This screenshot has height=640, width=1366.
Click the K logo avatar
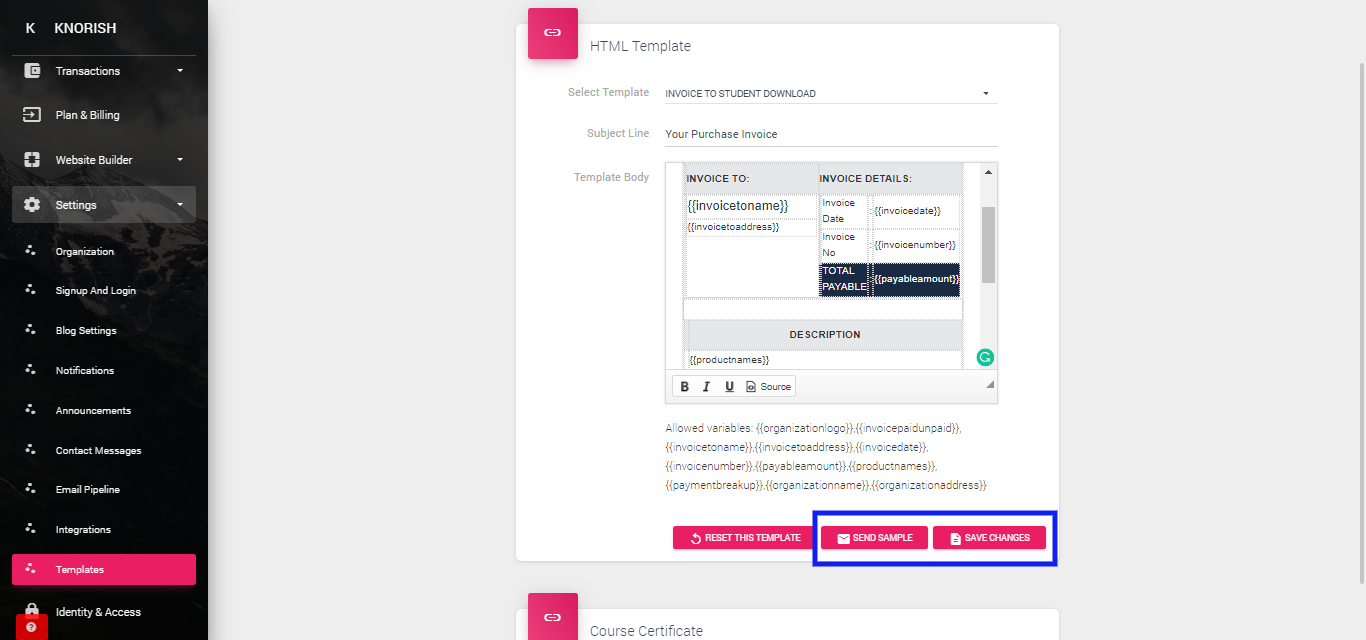(x=30, y=28)
